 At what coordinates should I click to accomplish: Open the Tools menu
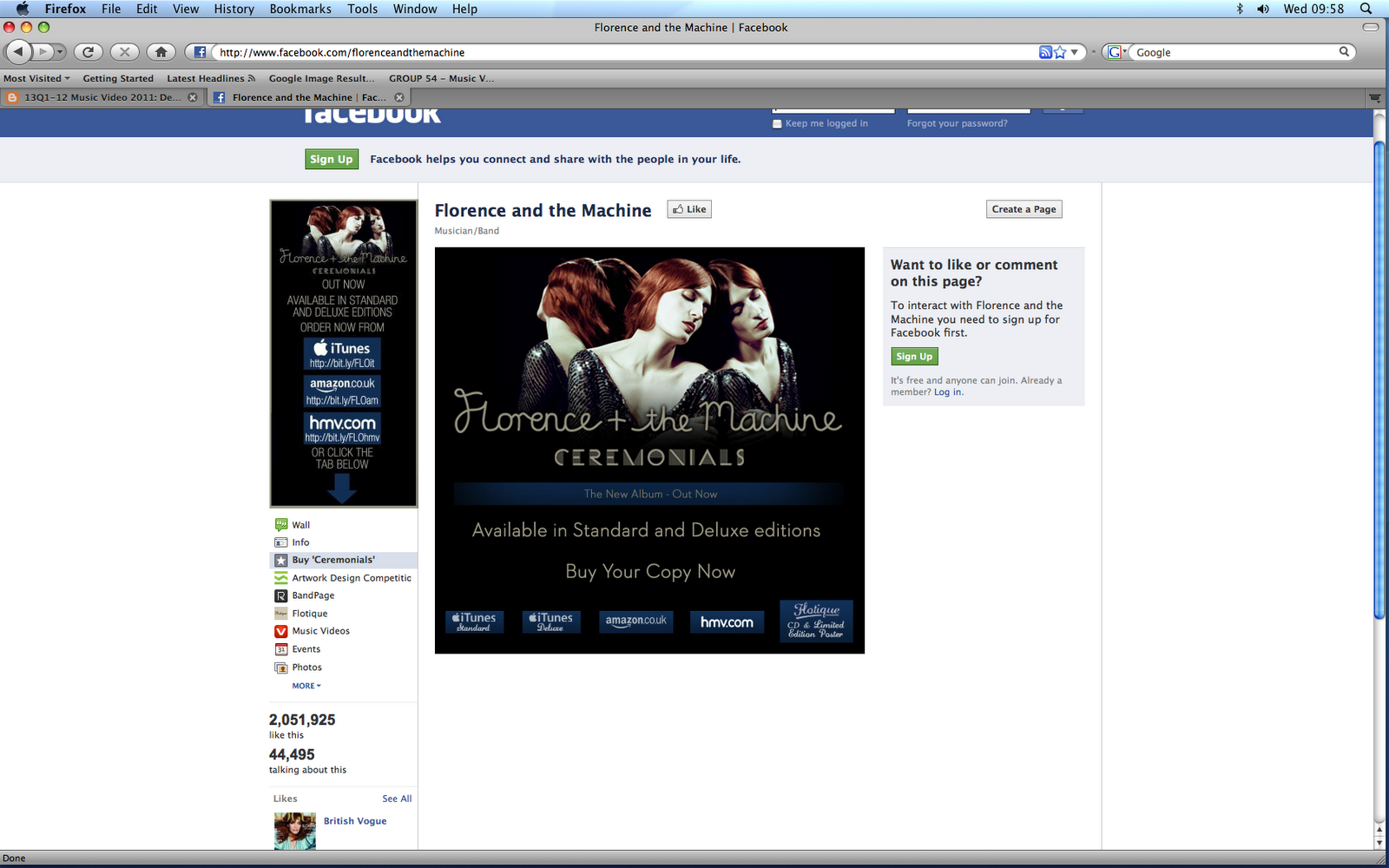click(x=363, y=9)
